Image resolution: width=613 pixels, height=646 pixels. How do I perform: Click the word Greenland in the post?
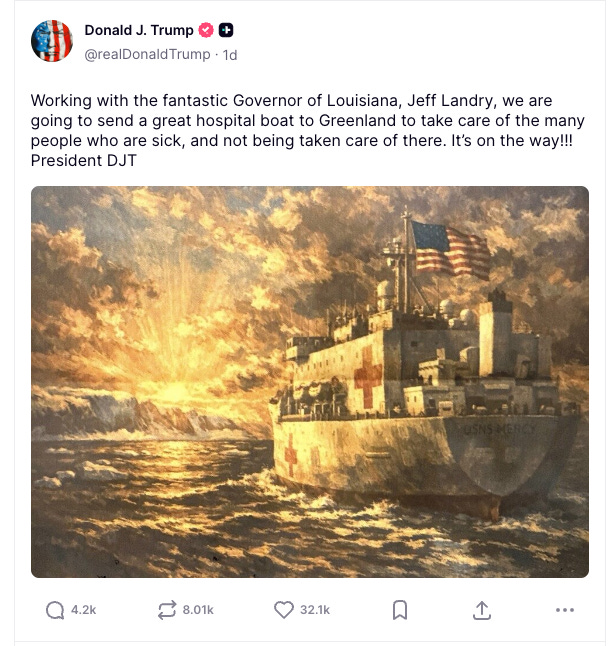[357, 120]
